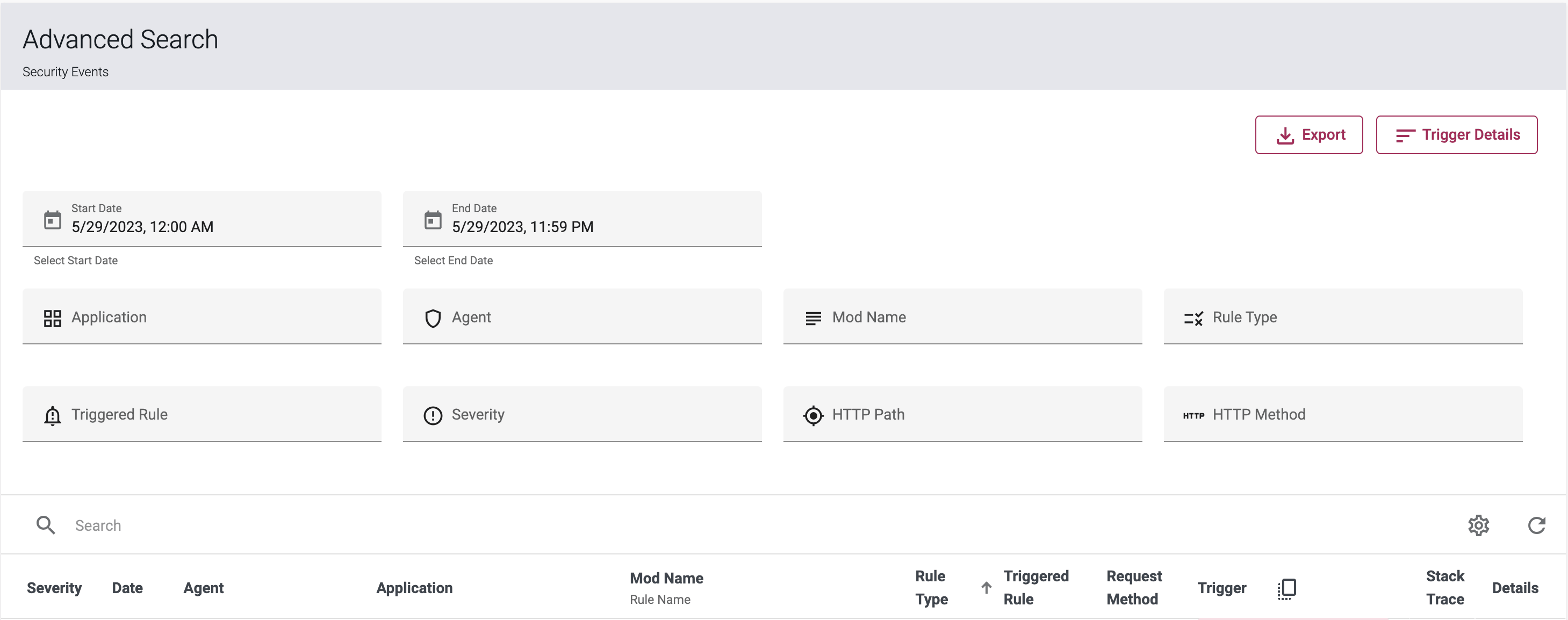Open Trigger Details
Image resolution: width=1568 pixels, height=620 pixels.
tap(1457, 134)
